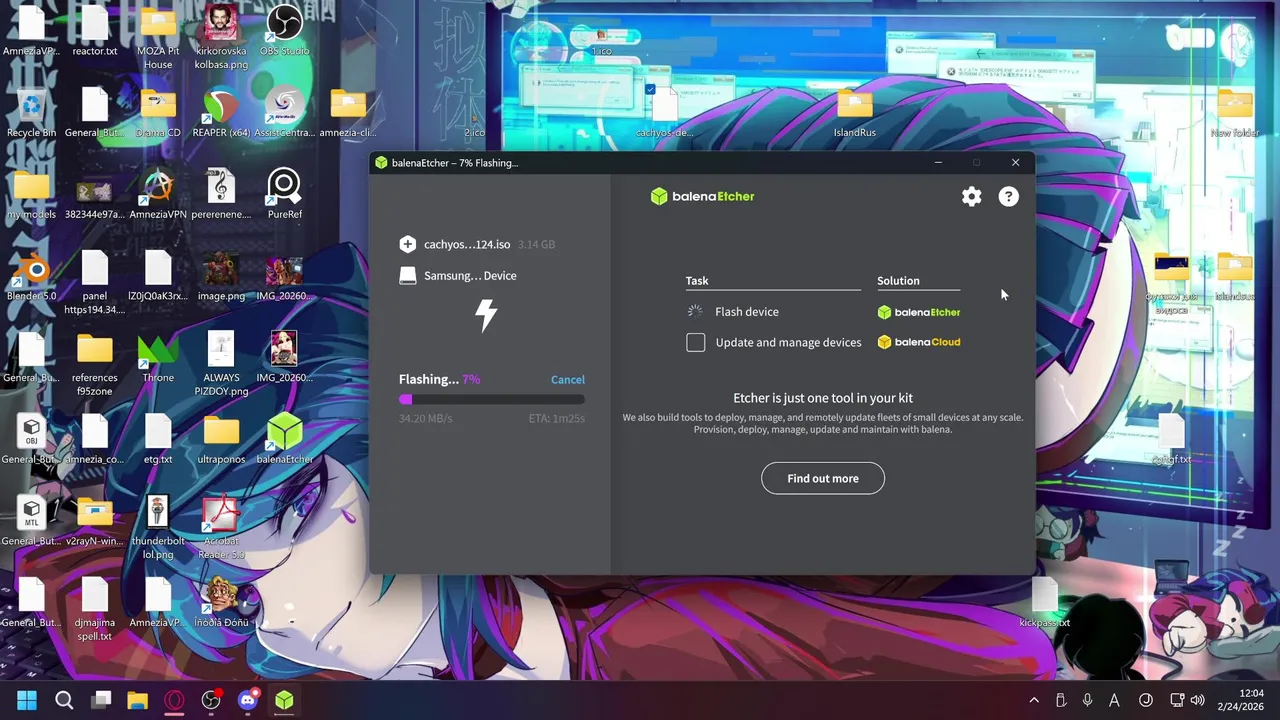Select the djmajima spell.txt file
The image size is (1280, 720).
coord(94,610)
